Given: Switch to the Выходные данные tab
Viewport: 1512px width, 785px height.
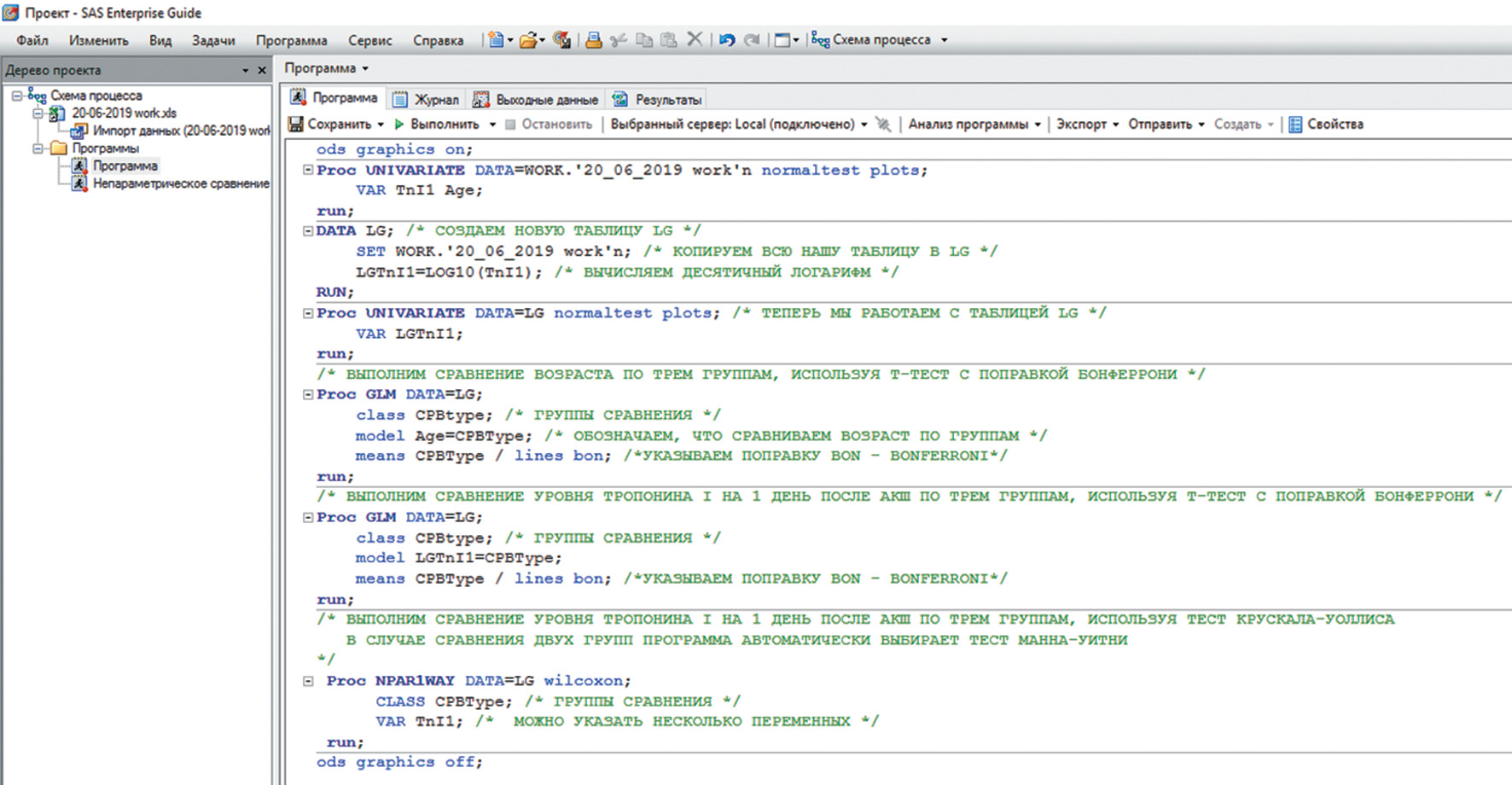Looking at the screenshot, I should coord(536,100).
